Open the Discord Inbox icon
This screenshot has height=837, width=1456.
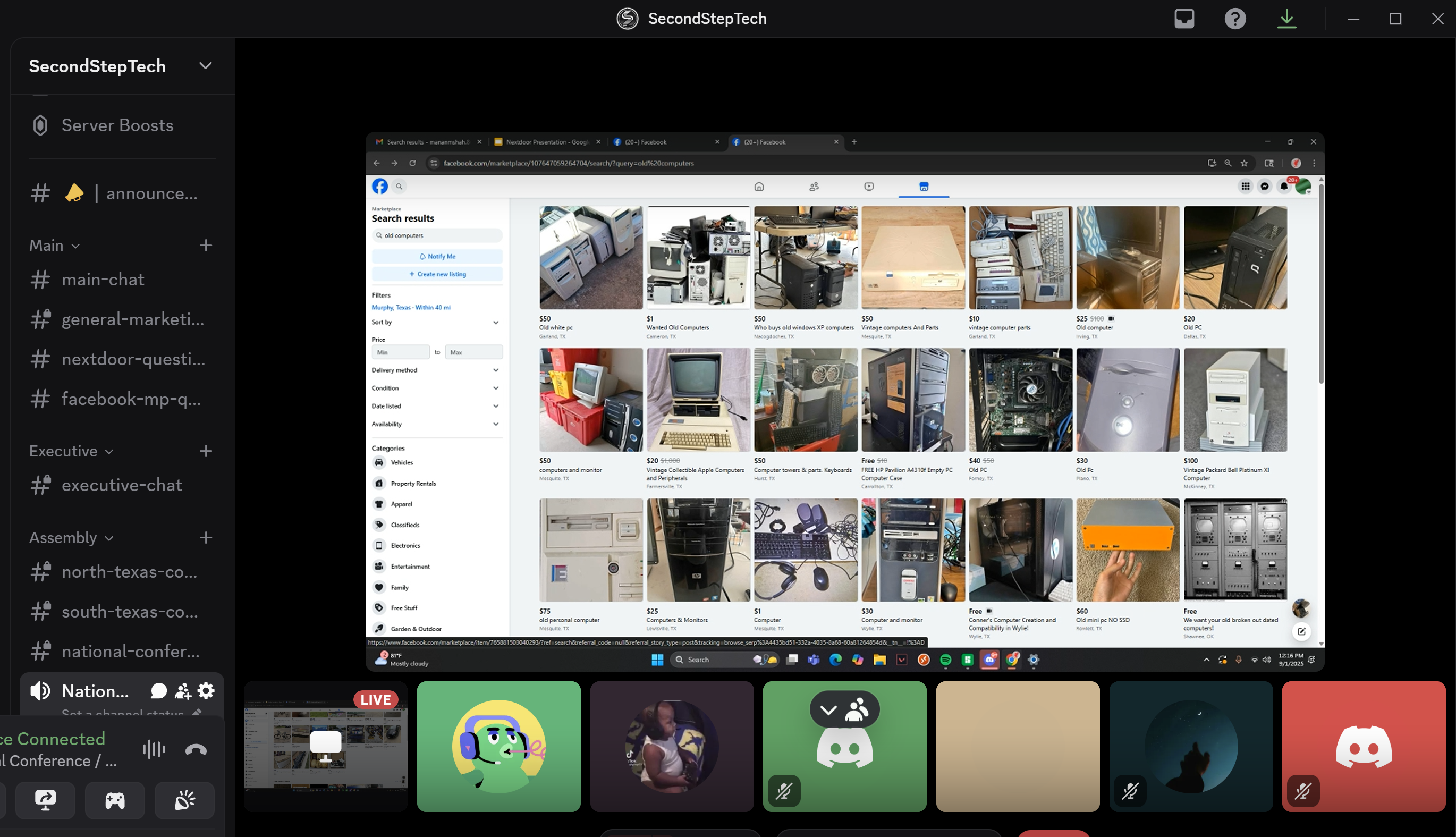[x=1183, y=19]
